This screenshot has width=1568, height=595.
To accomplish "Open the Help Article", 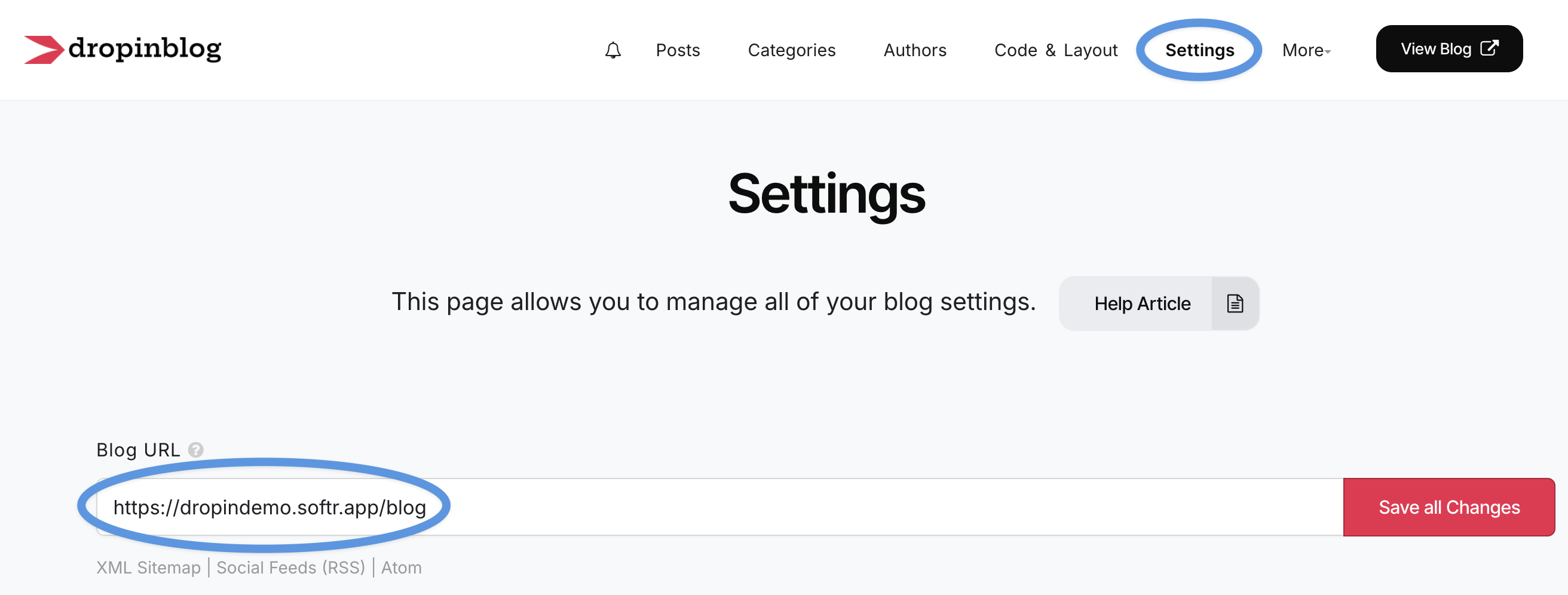I will coord(1141,303).
